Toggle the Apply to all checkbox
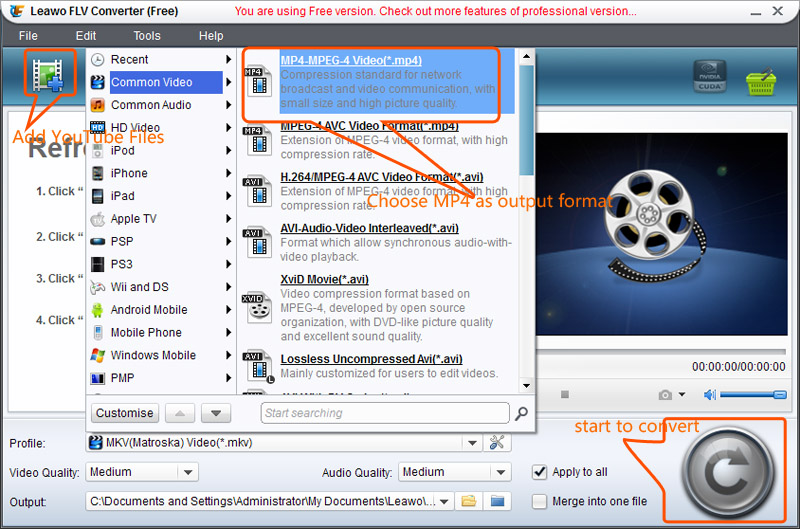Viewport: 800px width, 529px height. (539, 472)
